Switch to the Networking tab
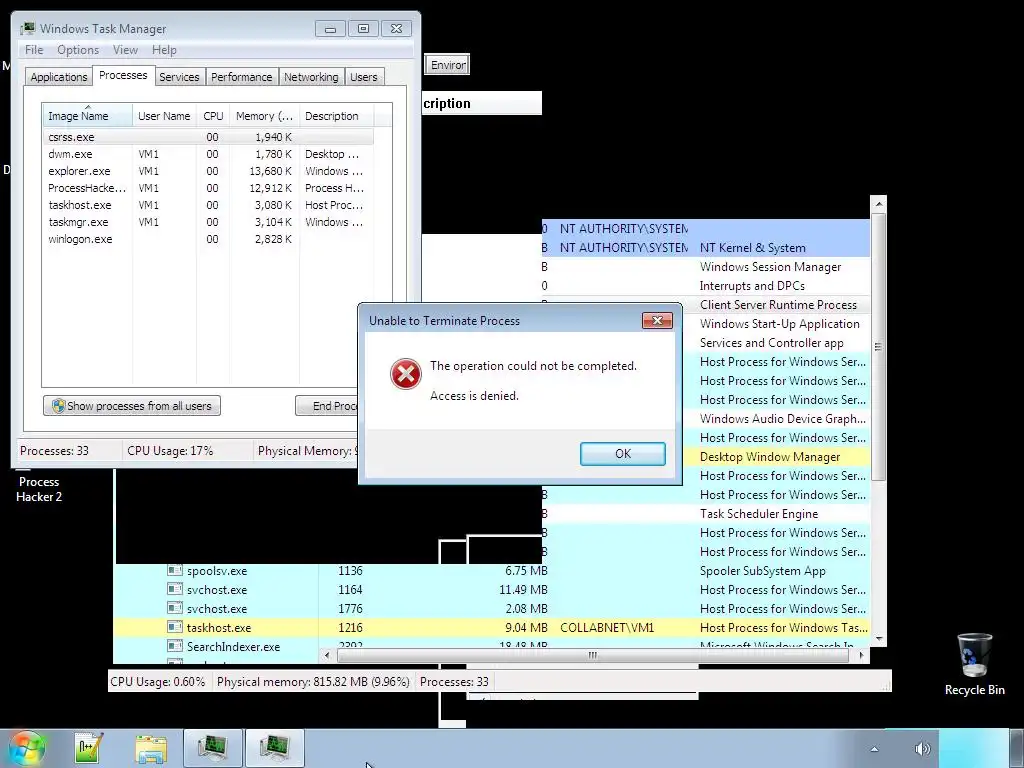Screen dimensions: 1024x768 [x=311, y=77]
